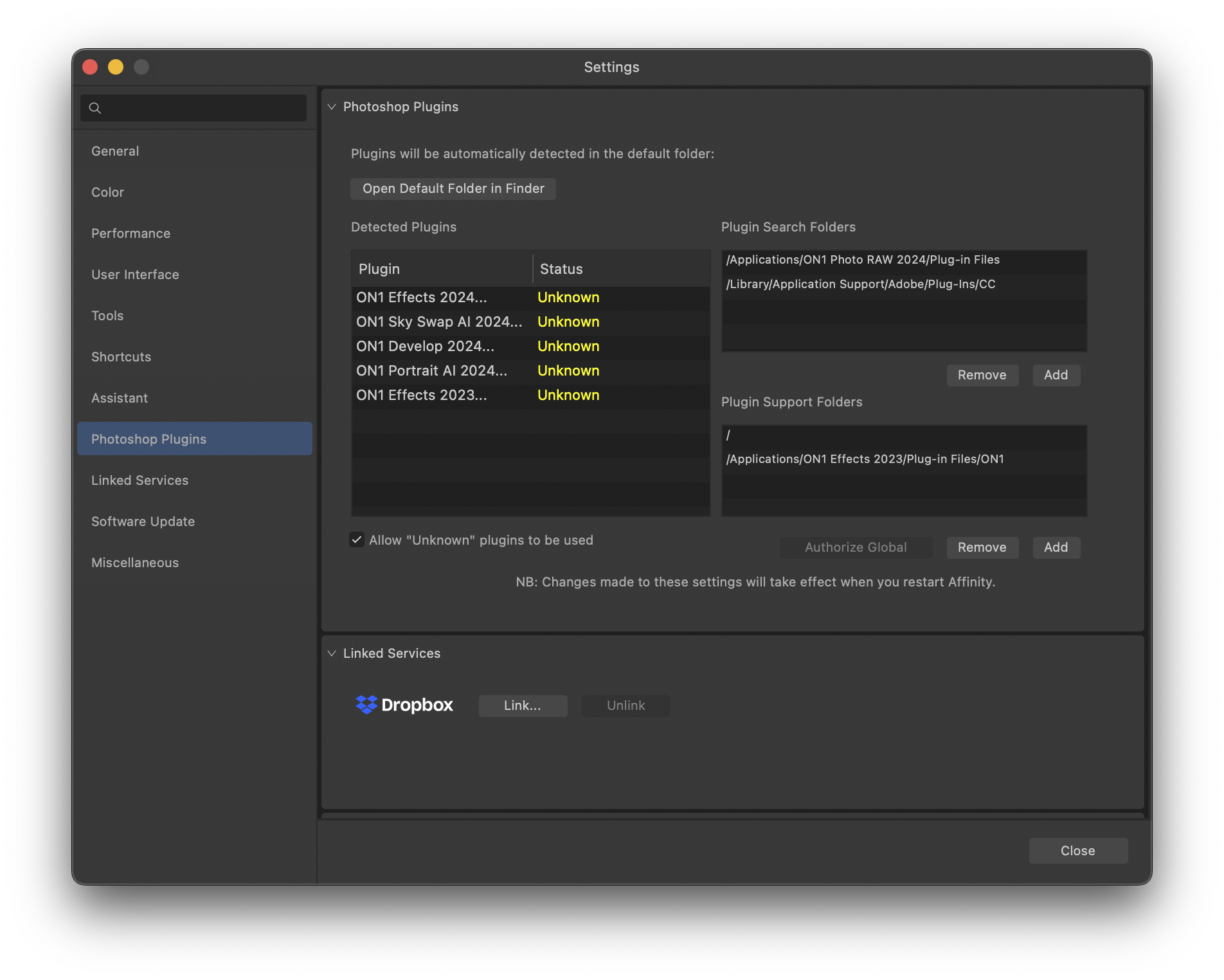Remove a plugin search folder

pos(982,375)
